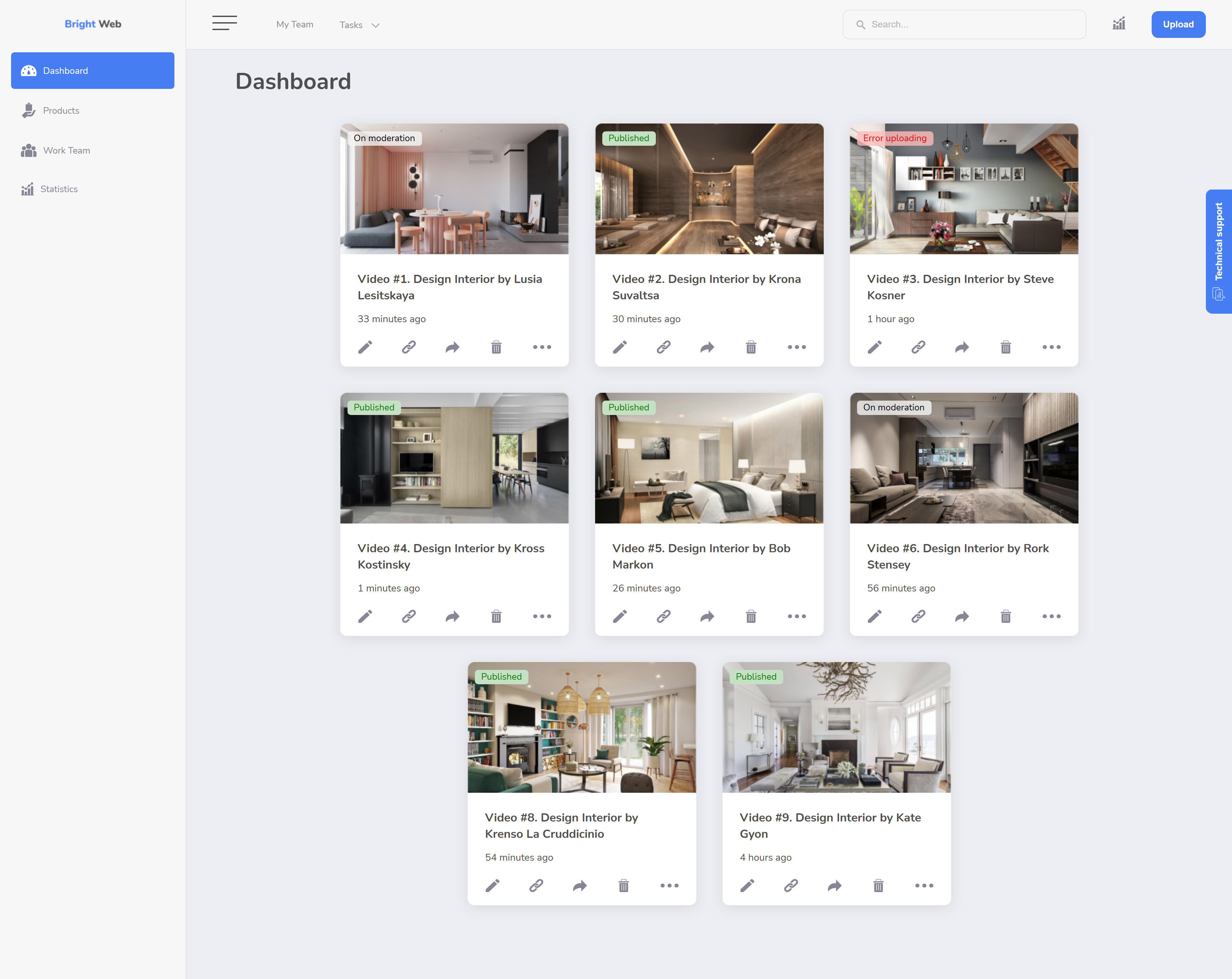
Task: Click the statistics chart icon in header
Action: click(x=1119, y=24)
